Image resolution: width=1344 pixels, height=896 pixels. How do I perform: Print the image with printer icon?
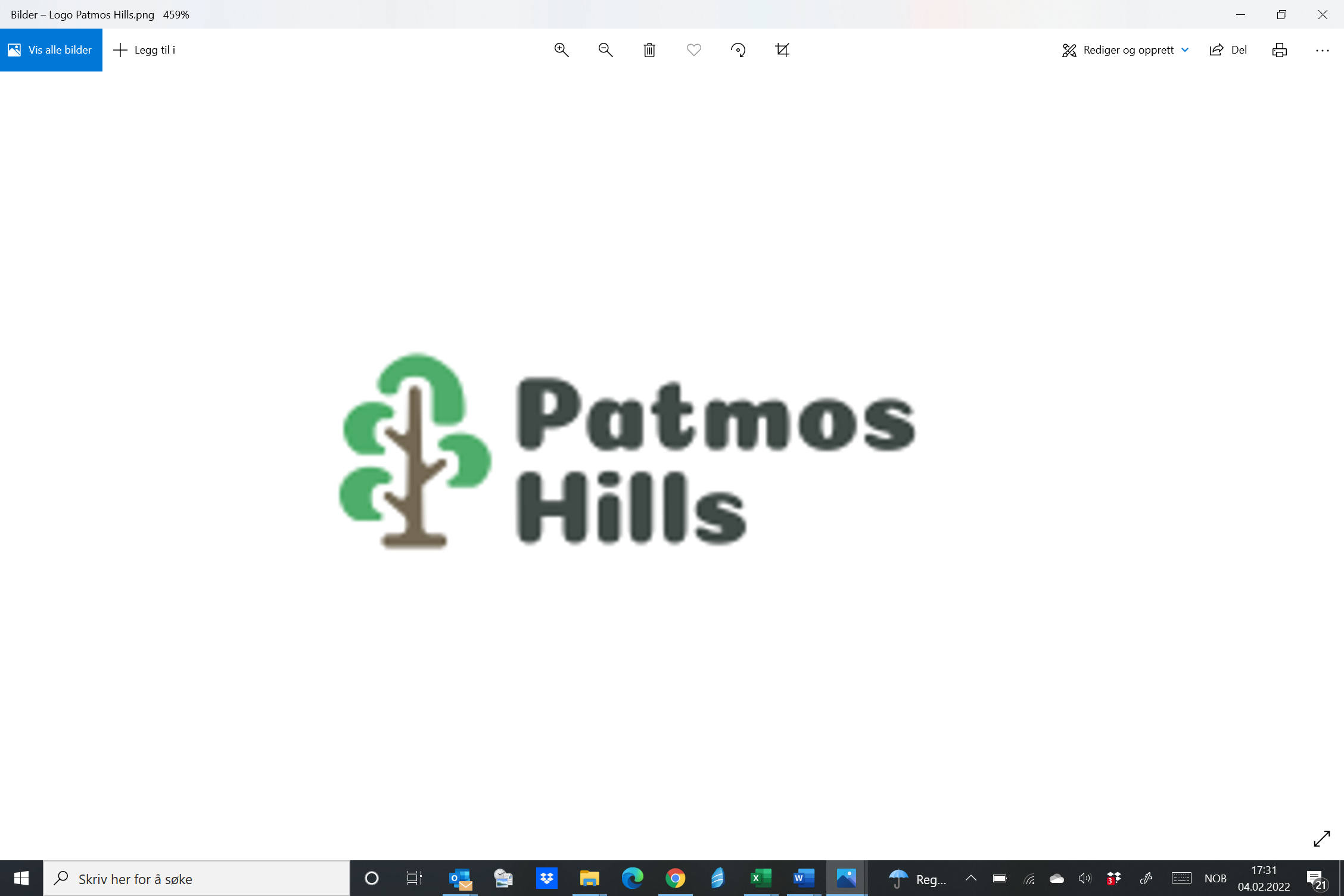click(x=1279, y=50)
